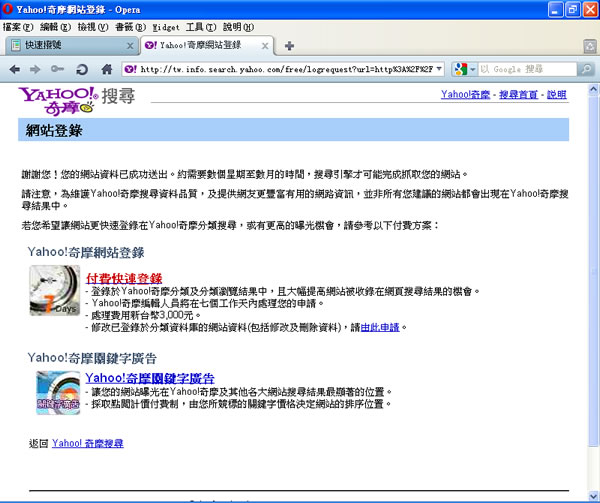The image size is (600, 503).
Task: Open the 編輯(E) menu
Action: click(55, 27)
